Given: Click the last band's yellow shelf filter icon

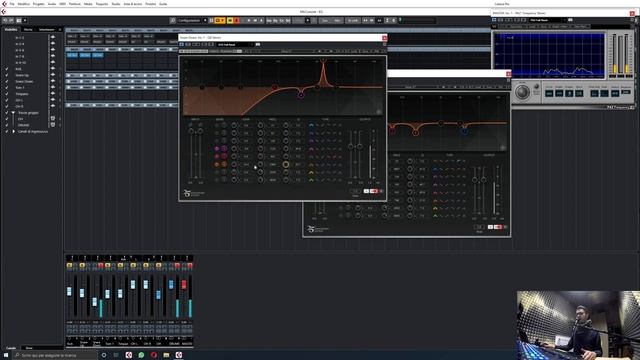Looking at the screenshot, I should click(x=311, y=180).
